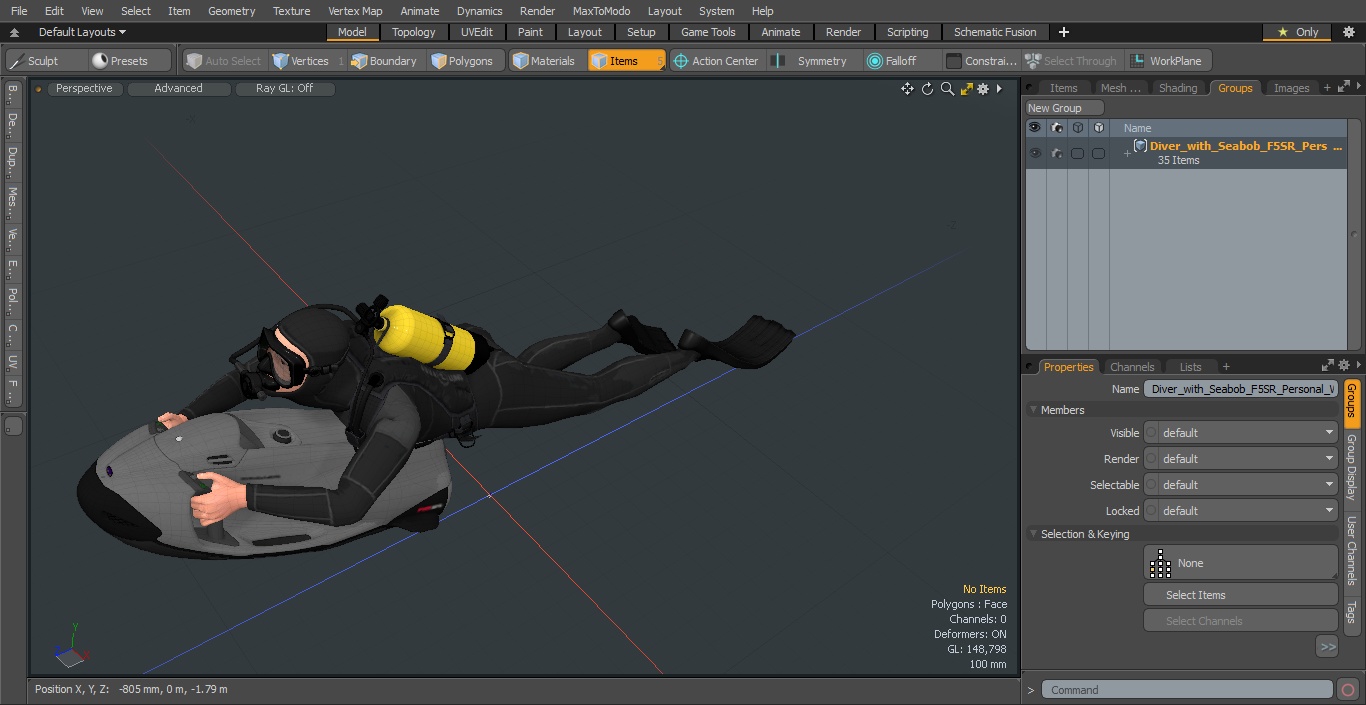Switch to the UVEdit layout tab
1366x705 pixels.
476,32
